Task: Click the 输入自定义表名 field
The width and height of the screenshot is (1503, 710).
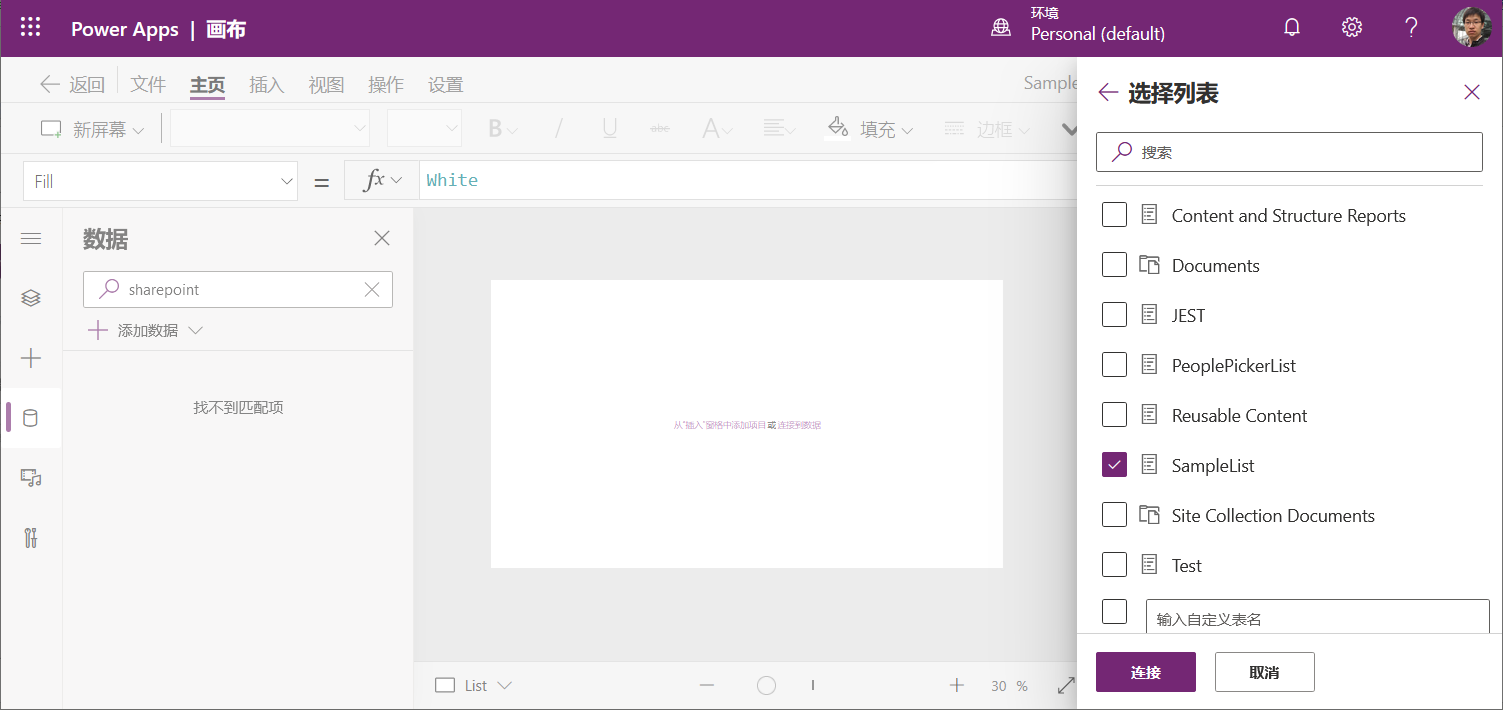Action: (1318, 618)
